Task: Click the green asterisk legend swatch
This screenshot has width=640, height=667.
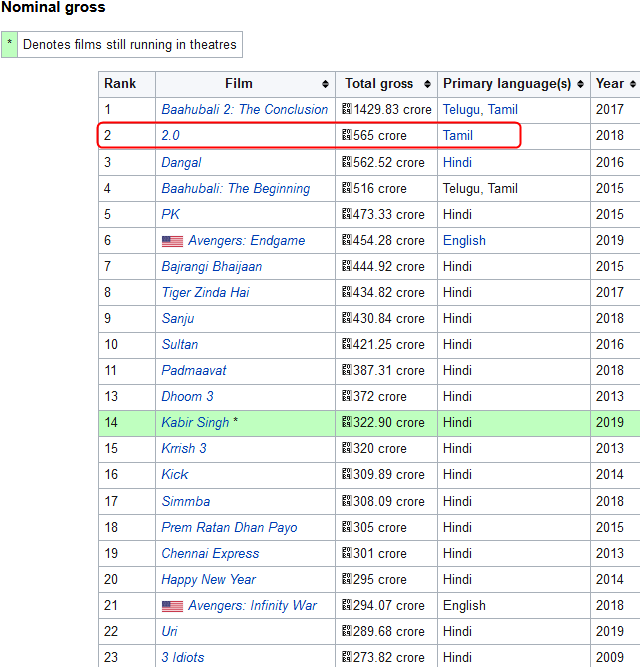Action: point(9,44)
